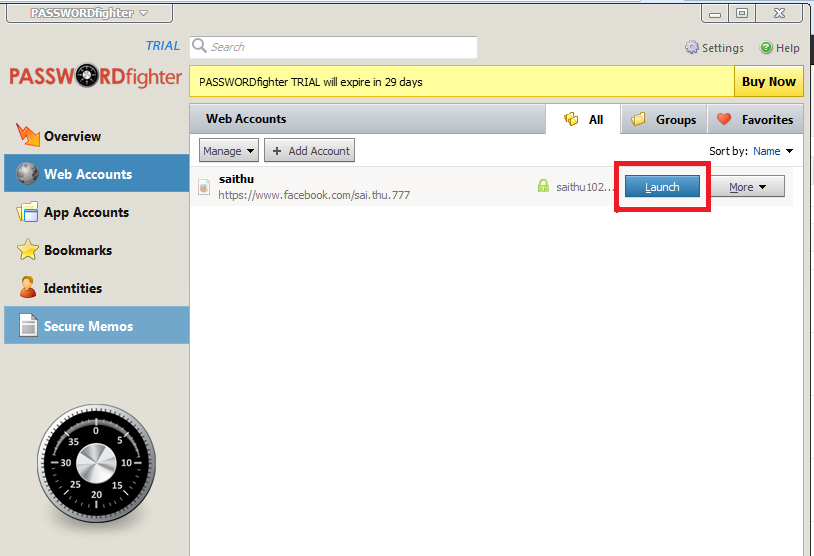
Task: Click the Overview arrow icon
Action: (x=28, y=135)
